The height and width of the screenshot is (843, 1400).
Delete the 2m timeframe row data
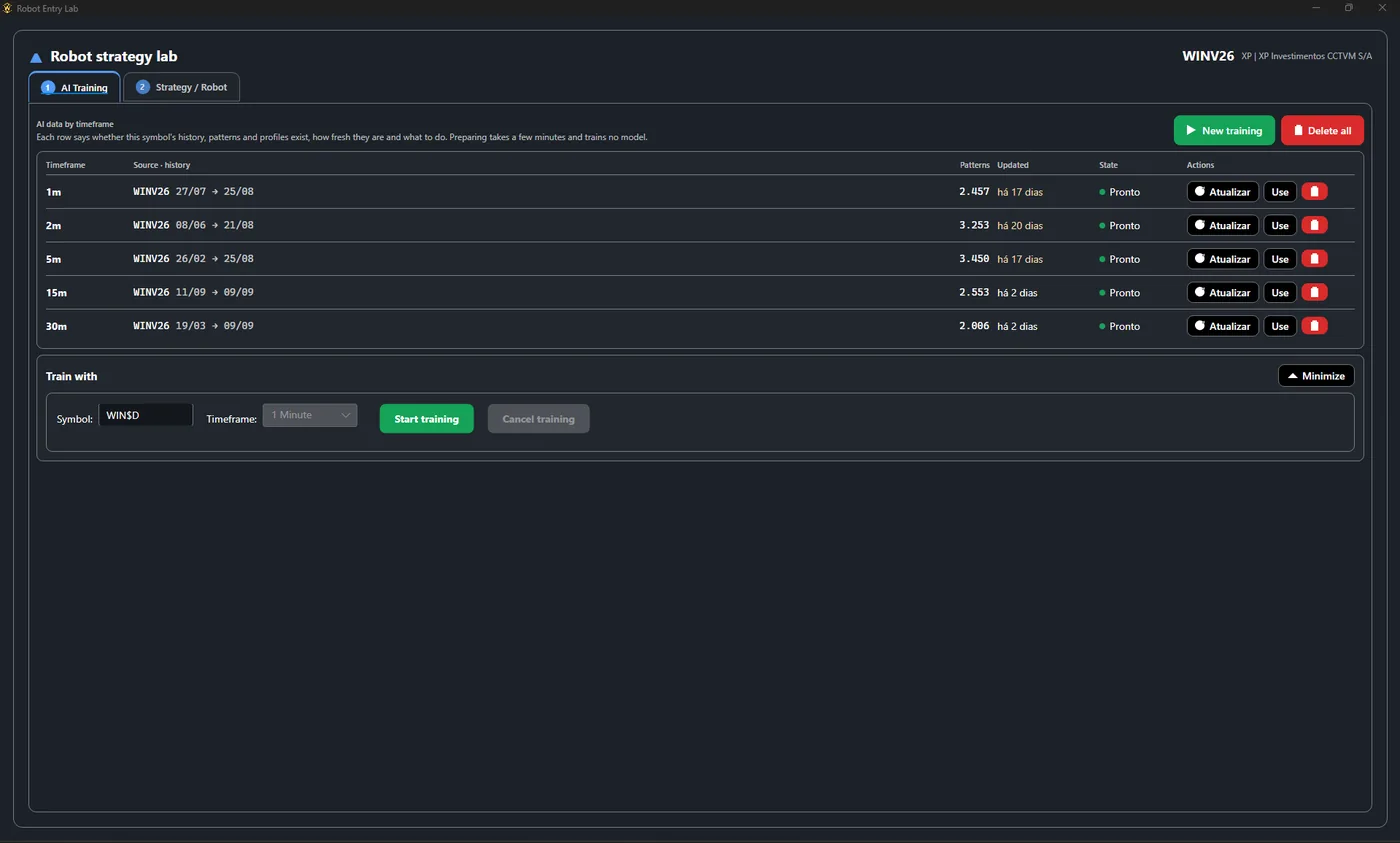coord(1314,225)
